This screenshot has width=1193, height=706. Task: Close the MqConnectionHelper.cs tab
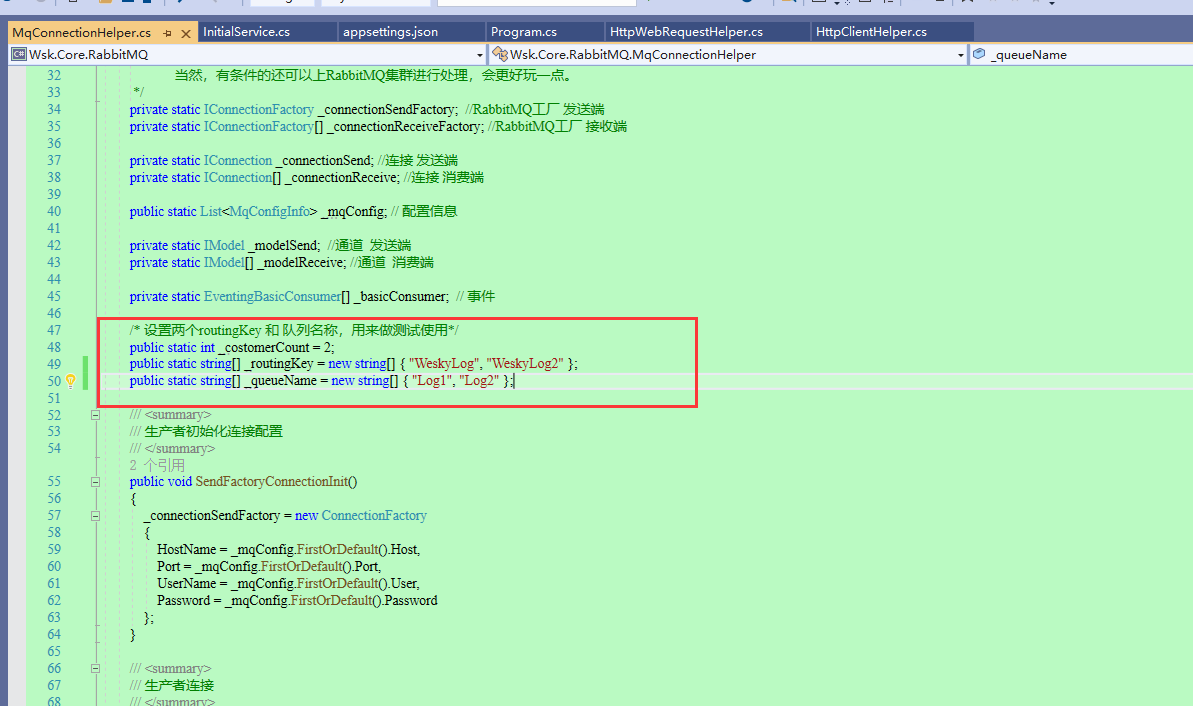tap(186, 33)
